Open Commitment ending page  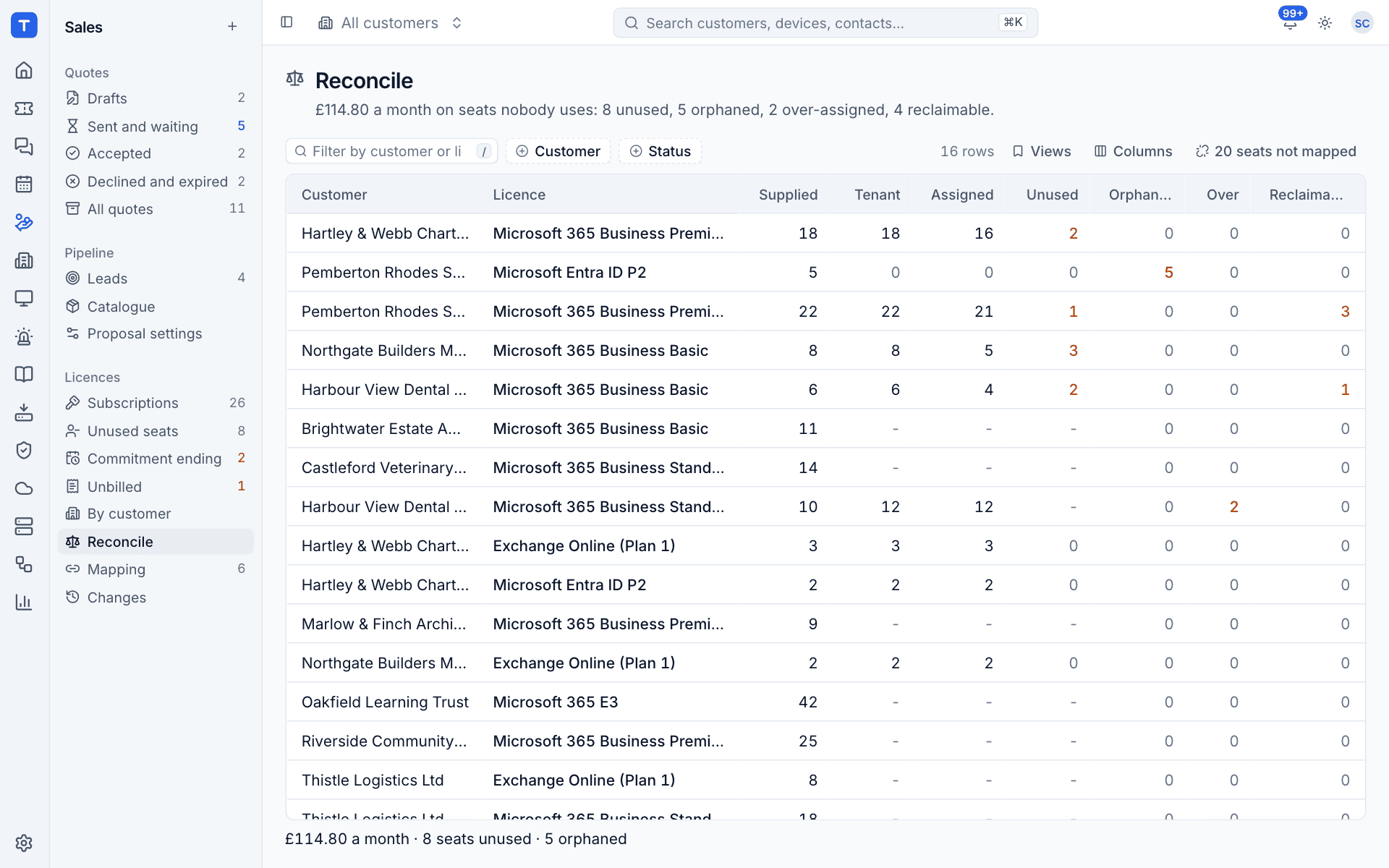tap(156, 459)
